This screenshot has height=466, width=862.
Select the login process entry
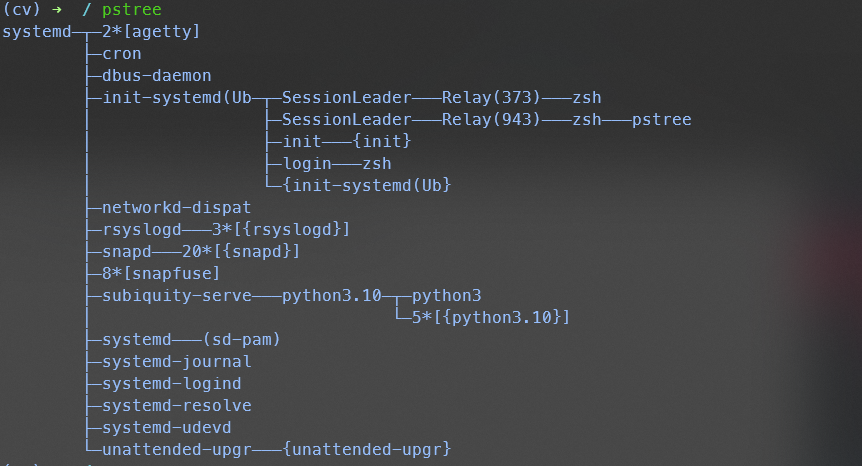pos(306,164)
